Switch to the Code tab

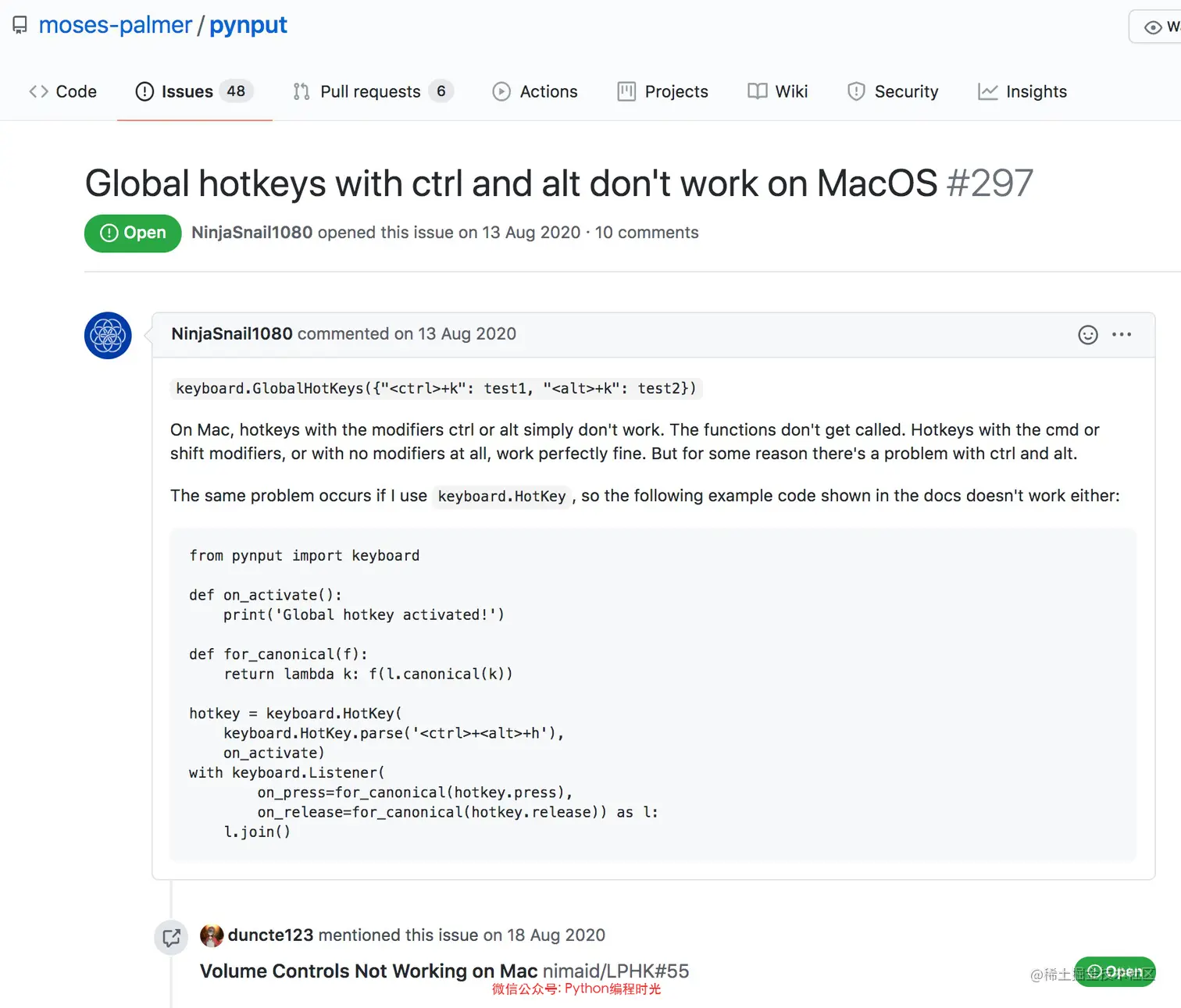coord(62,91)
